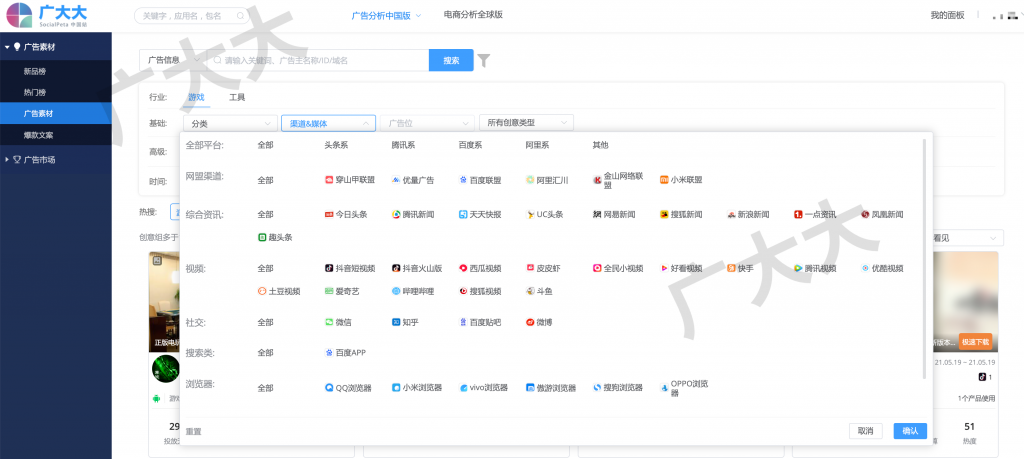Select 全部 in the 视频 row
Viewport: 1024px width, 459px height.
tap(265, 268)
